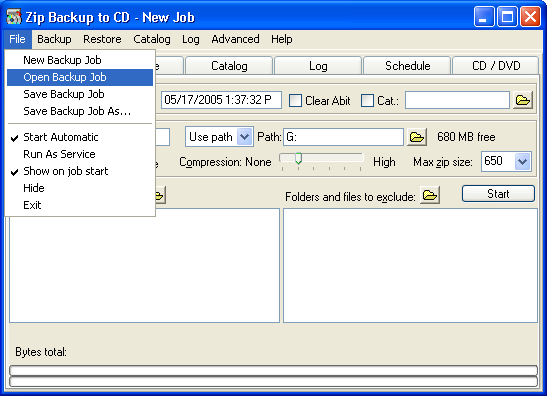Choose Exit from the File menu
The width and height of the screenshot is (547, 396).
[x=80, y=205]
